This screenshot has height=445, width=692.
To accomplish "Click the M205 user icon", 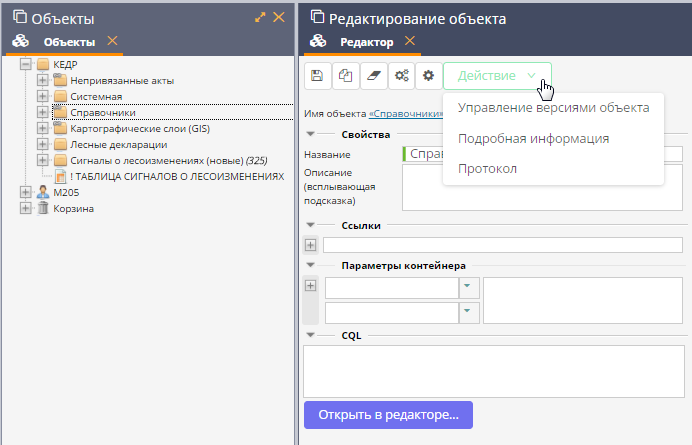I will click(43, 192).
